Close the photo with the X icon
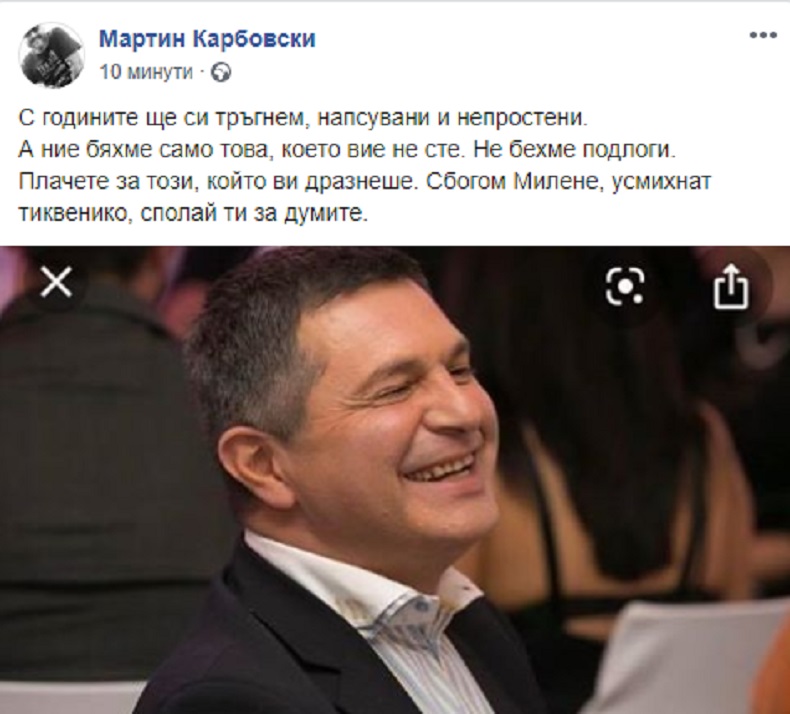 (56, 282)
